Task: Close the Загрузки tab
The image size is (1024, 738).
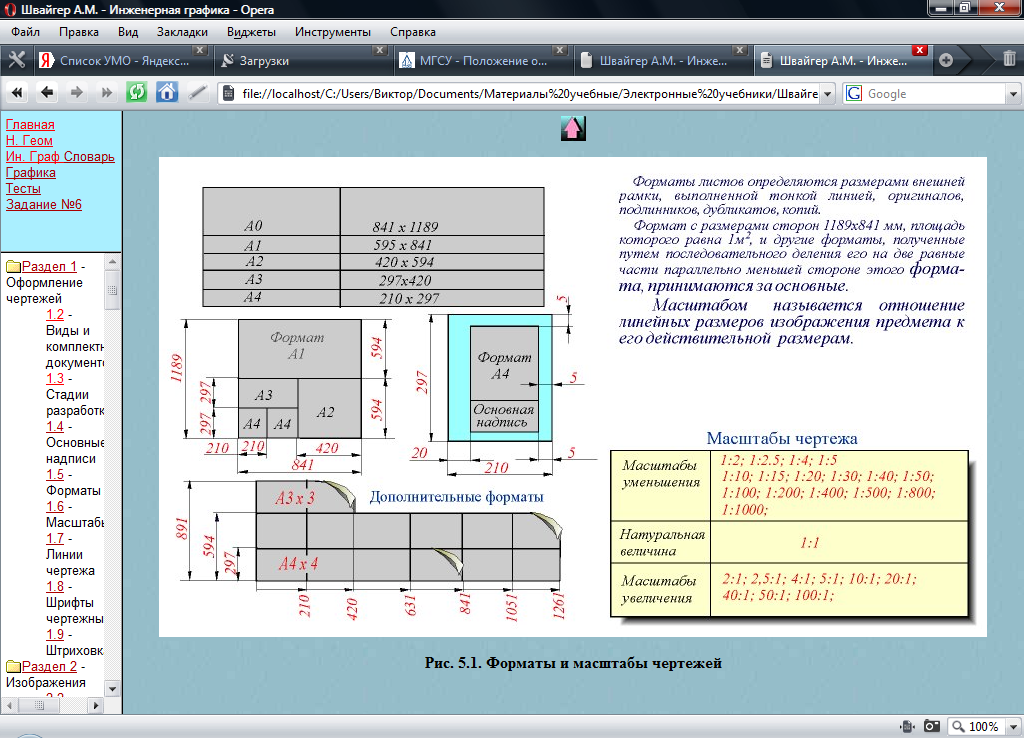Action: click(x=380, y=50)
